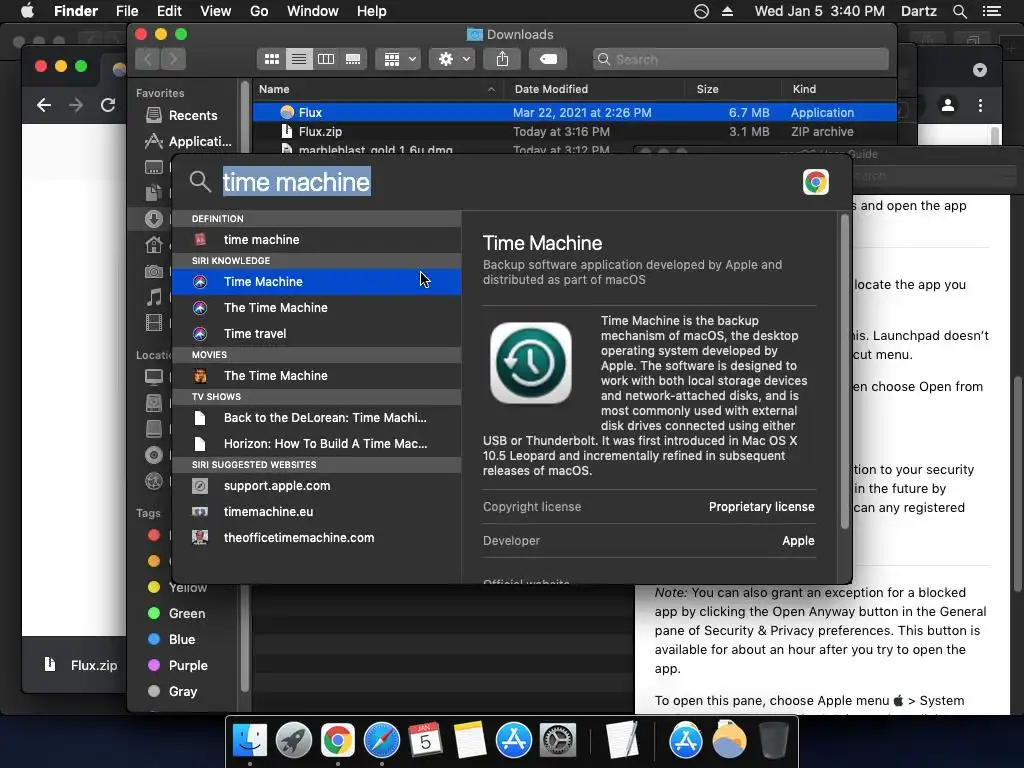Open Google Chrome in the dock
This screenshot has width=1024, height=768.
337,741
